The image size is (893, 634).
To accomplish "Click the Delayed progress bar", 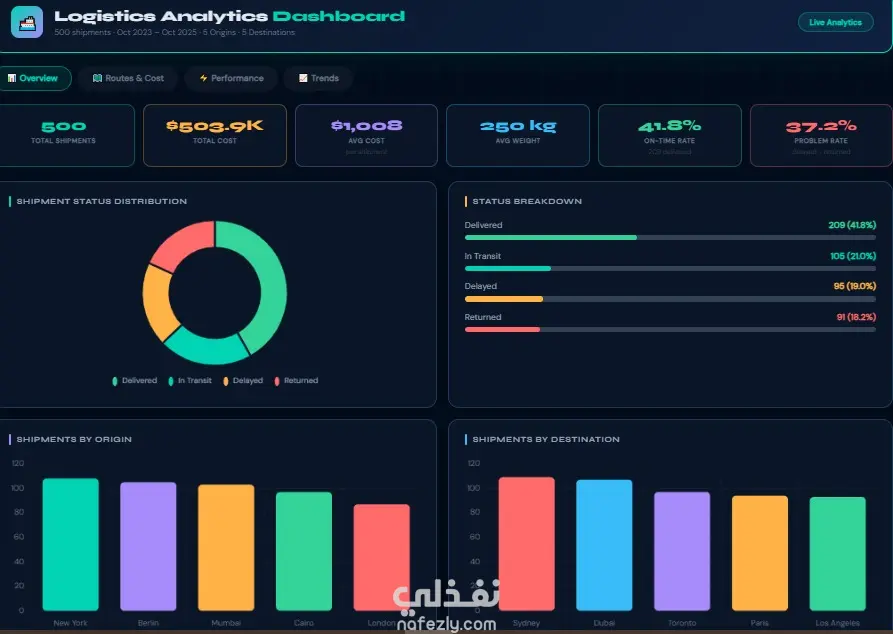I will click(x=670, y=299).
